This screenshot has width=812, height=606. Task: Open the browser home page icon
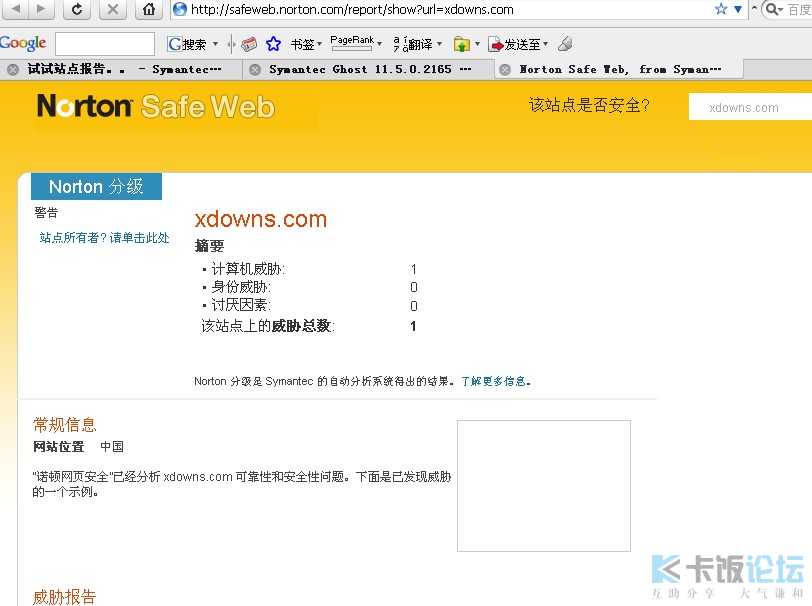pyautogui.click(x=149, y=9)
